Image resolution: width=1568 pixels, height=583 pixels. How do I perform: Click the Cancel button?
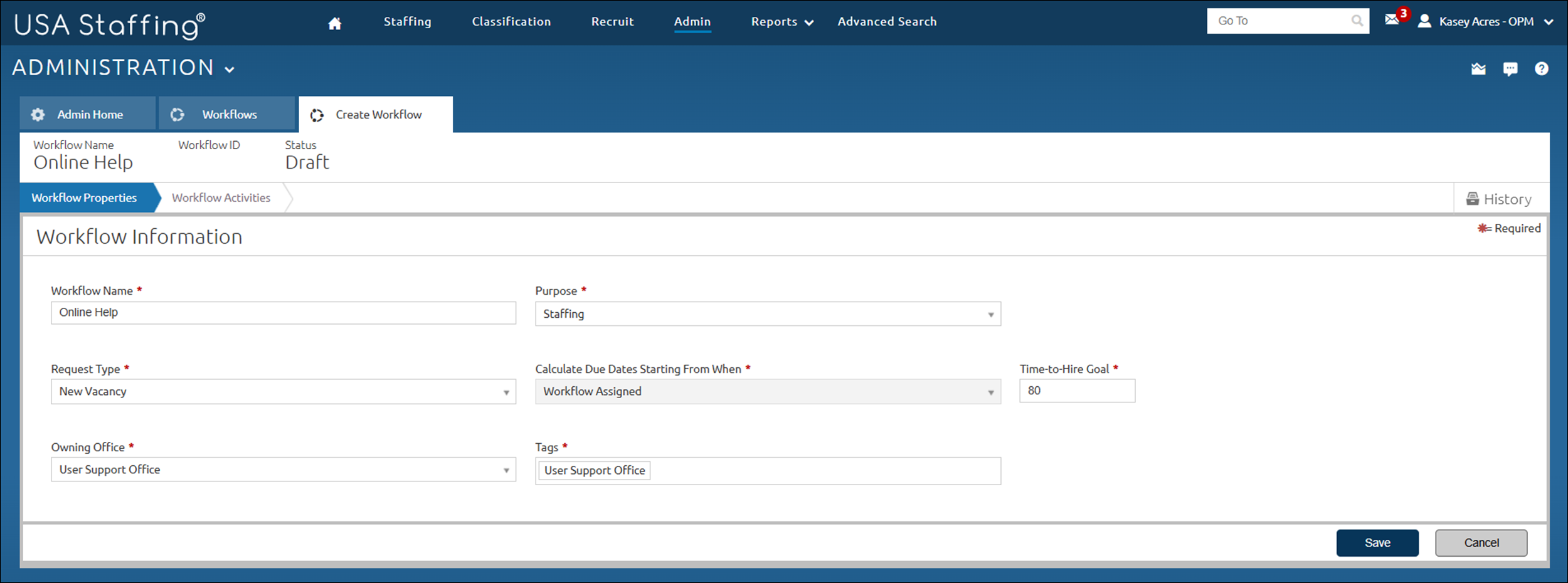point(1481,543)
